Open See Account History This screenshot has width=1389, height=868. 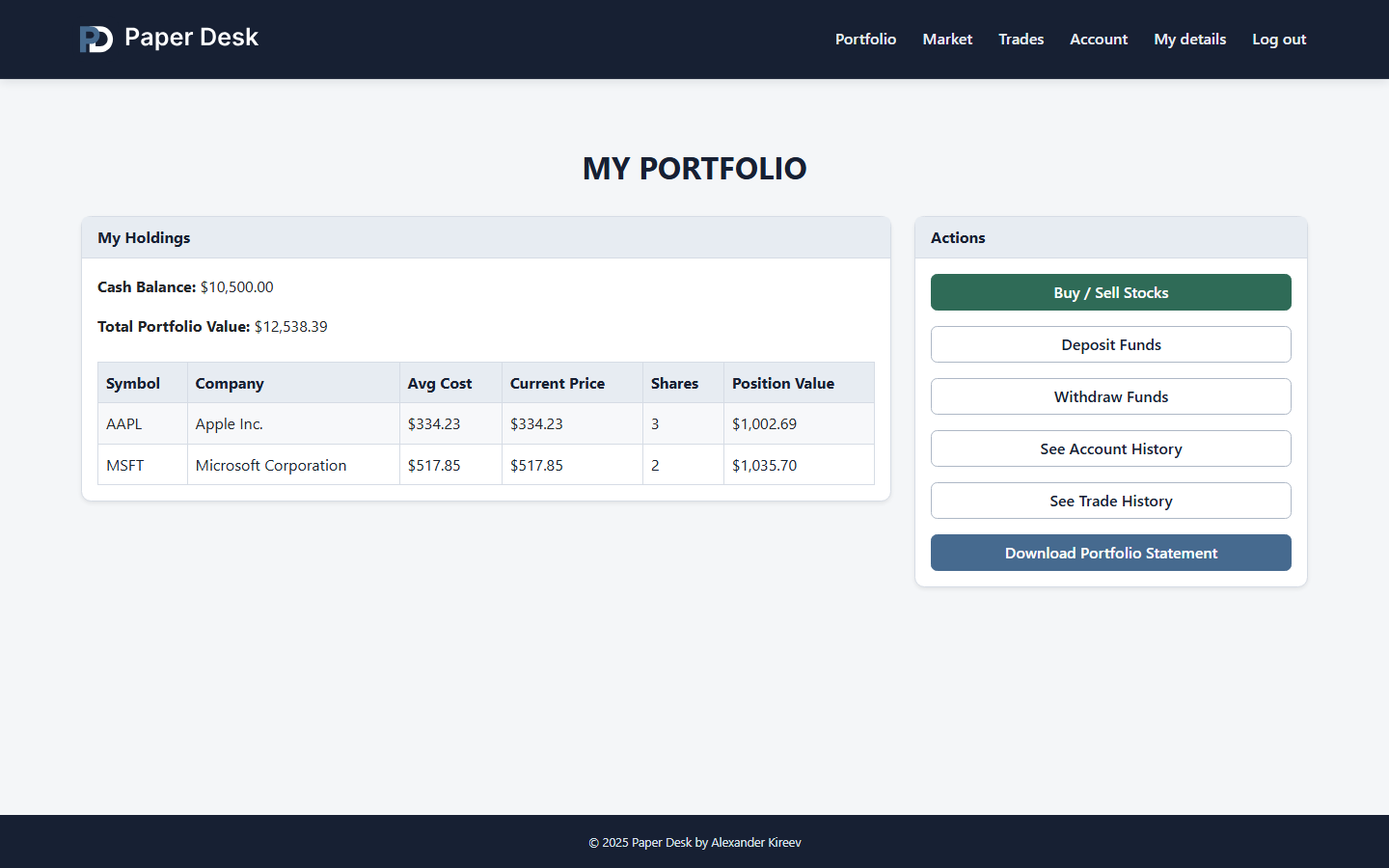[x=1111, y=448]
